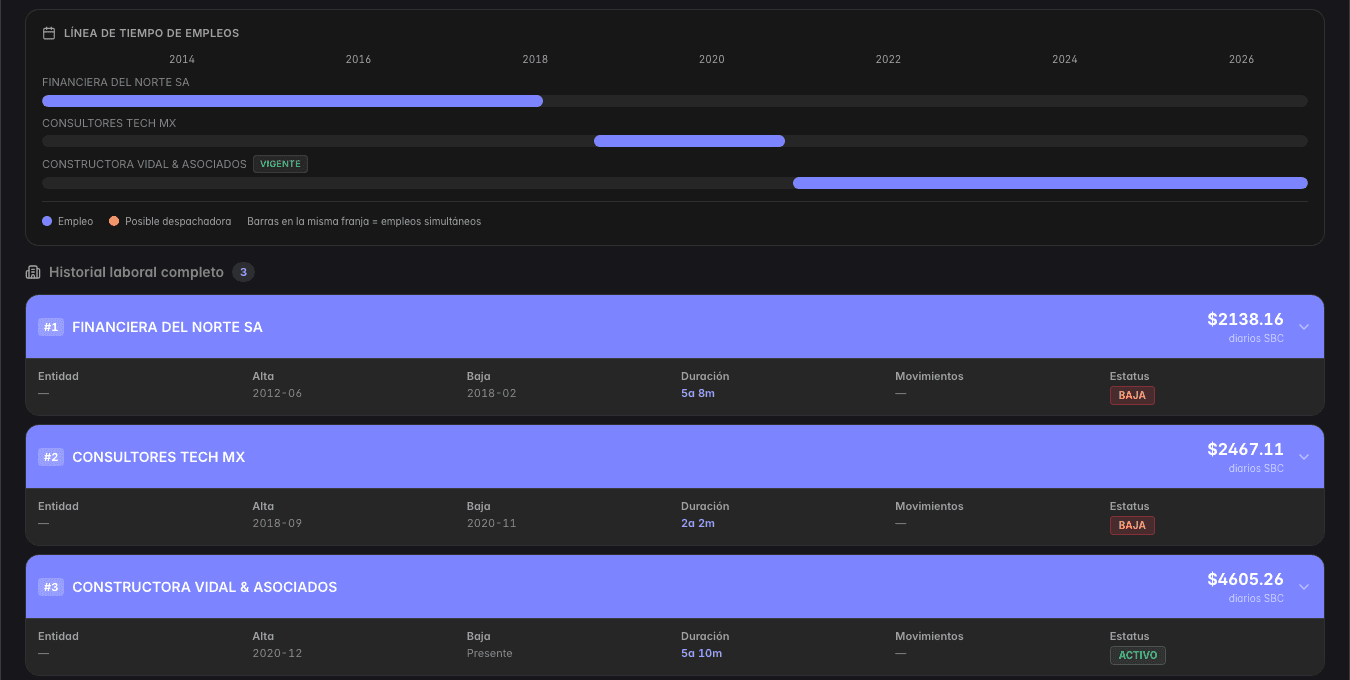Click the 2026 year label on the timeline axis

[1242, 60]
